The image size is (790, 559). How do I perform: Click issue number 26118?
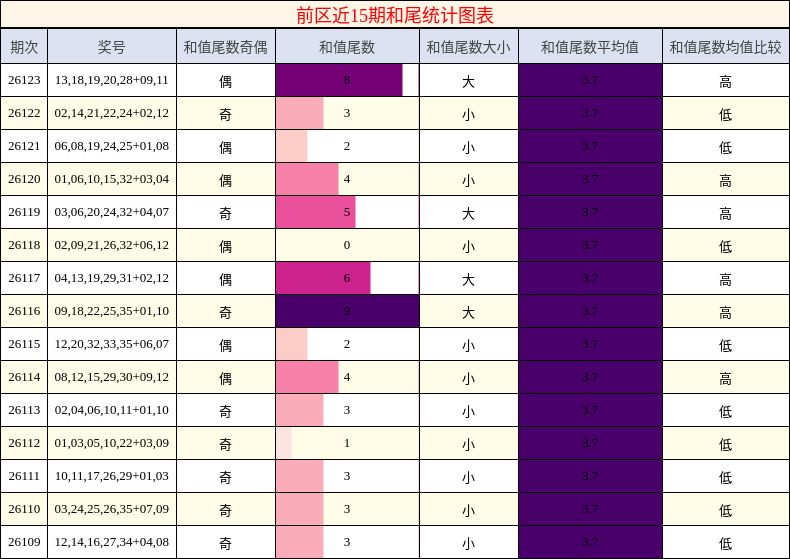point(24,245)
